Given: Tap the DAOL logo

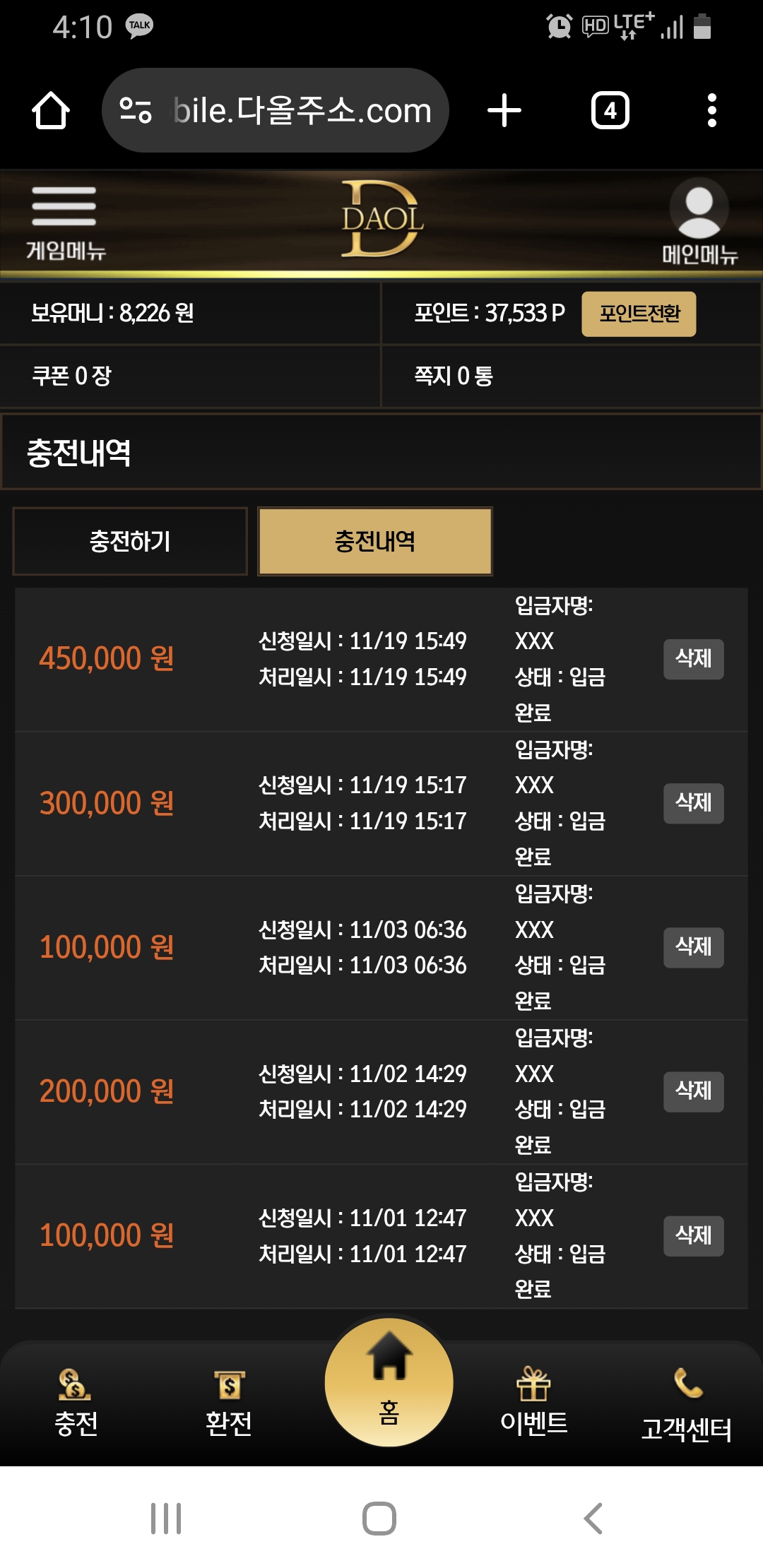Looking at the screenshot, I should point(381,219).
